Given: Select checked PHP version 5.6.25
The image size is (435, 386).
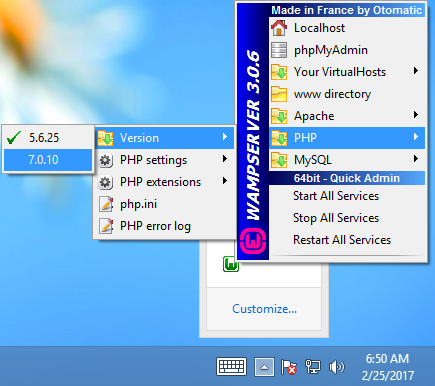Looking at the screenshot, I should coord(48,138).
